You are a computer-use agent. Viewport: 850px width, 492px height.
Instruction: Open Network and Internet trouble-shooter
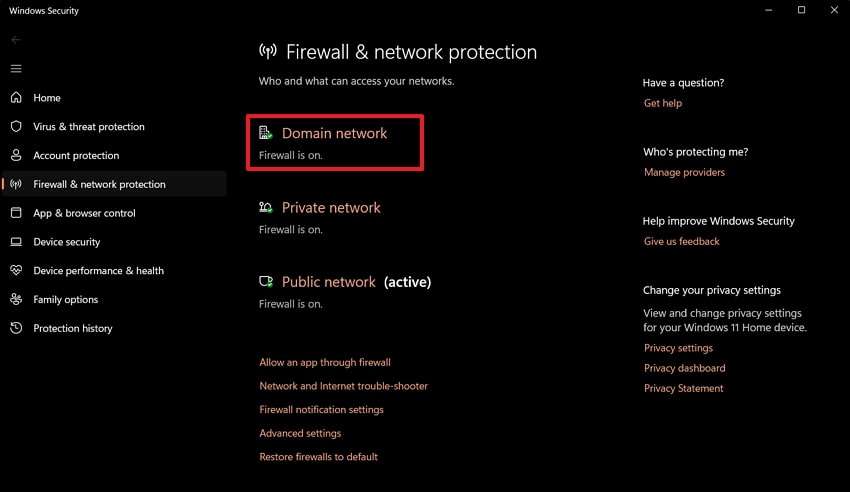[343, 386]
